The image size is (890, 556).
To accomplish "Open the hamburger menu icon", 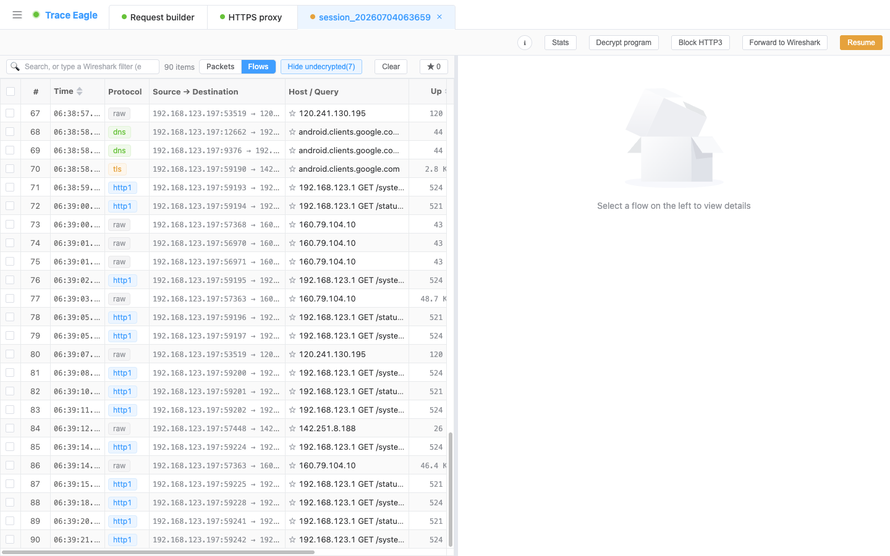I will (x=17, y=15).
